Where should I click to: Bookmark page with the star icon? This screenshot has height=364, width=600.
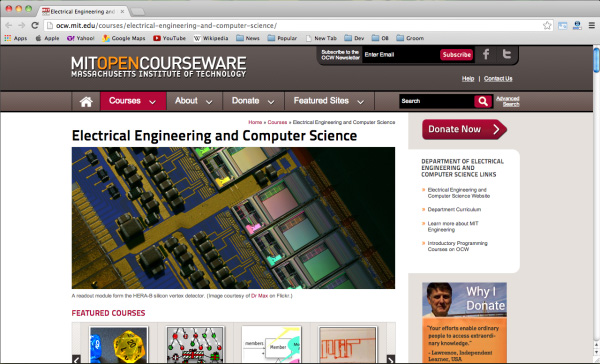(x=547, y=26)
